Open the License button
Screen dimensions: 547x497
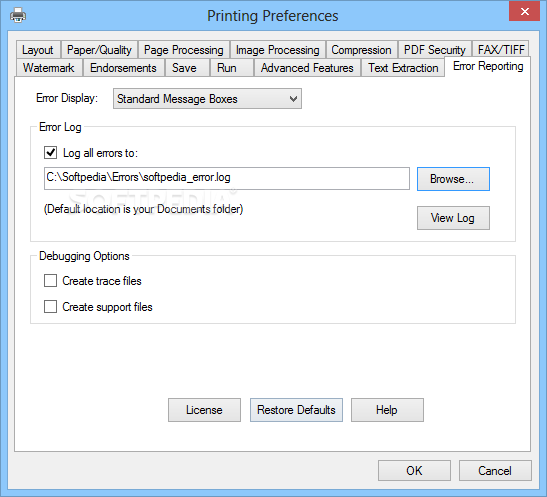point(204,410)
